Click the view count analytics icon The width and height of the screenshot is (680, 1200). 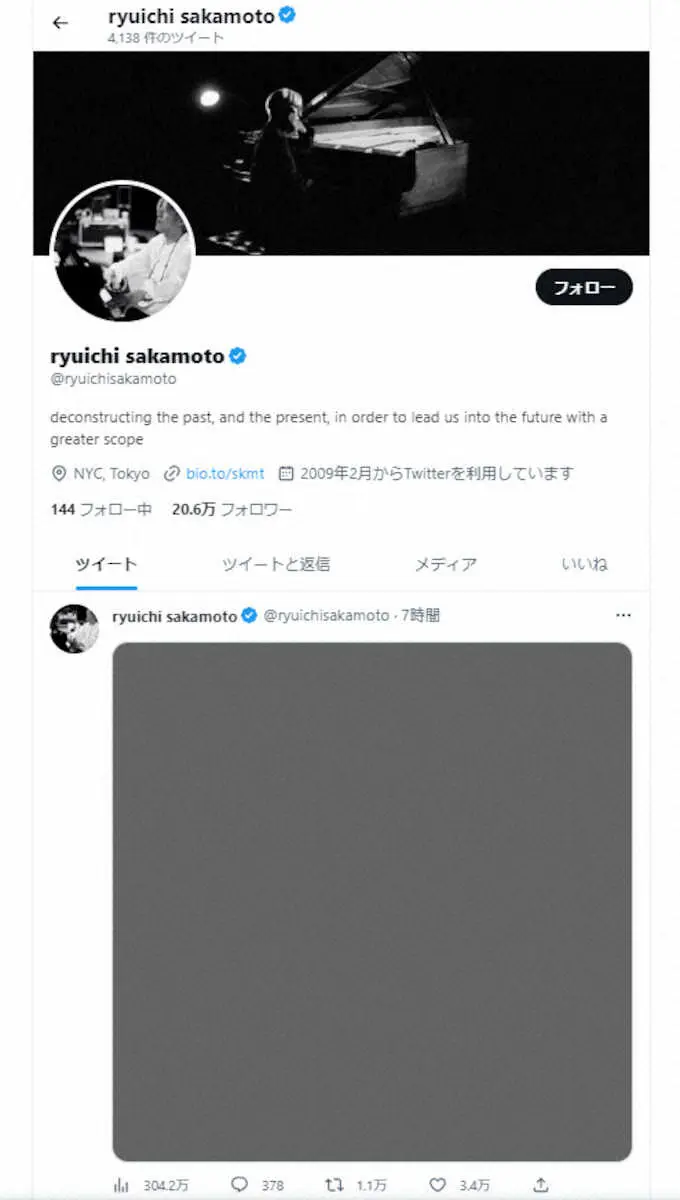pyautogui.click(x=122, y=1185)
